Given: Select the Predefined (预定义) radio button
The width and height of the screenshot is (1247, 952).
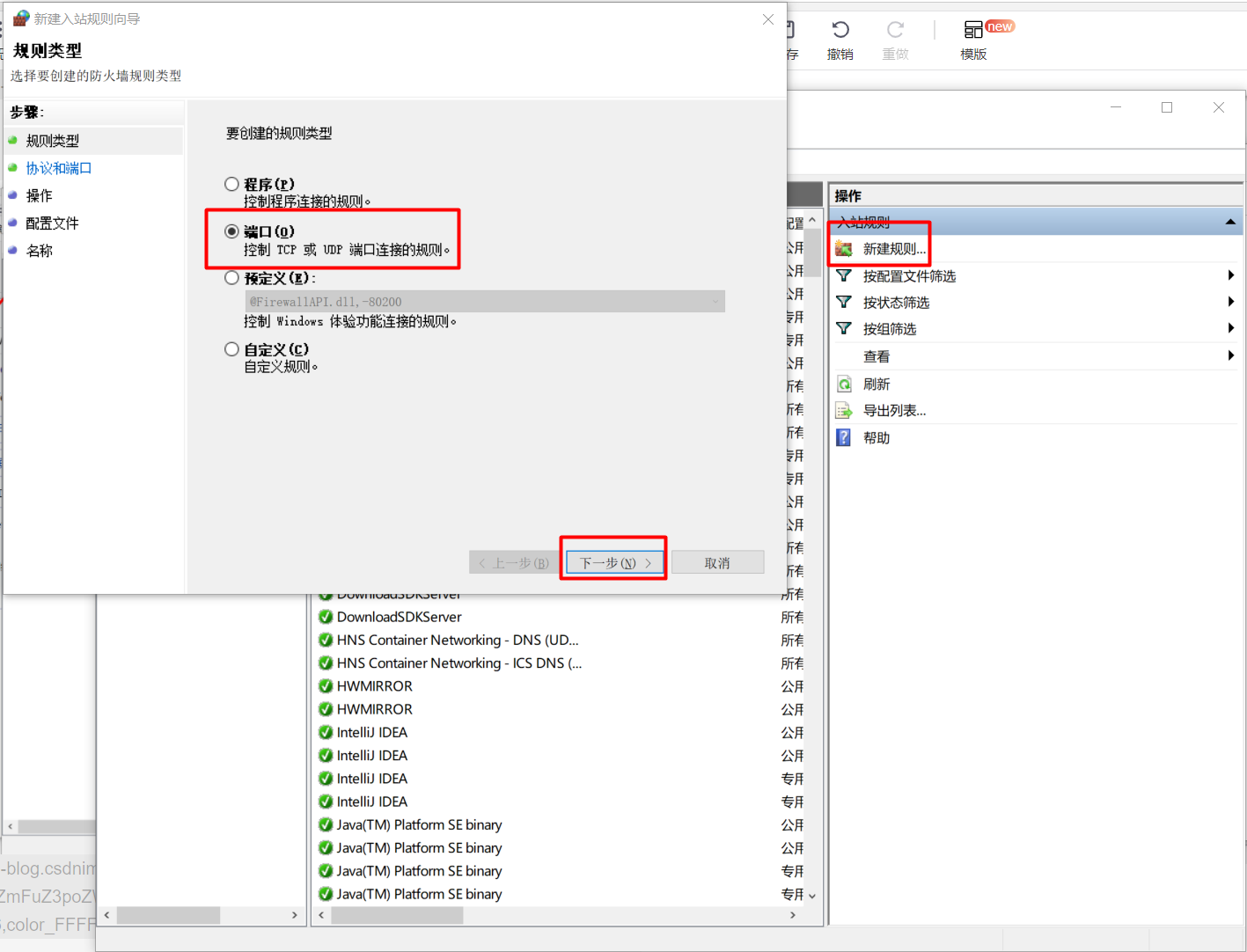Looking at the screenshot, I should tap(232, 278).
